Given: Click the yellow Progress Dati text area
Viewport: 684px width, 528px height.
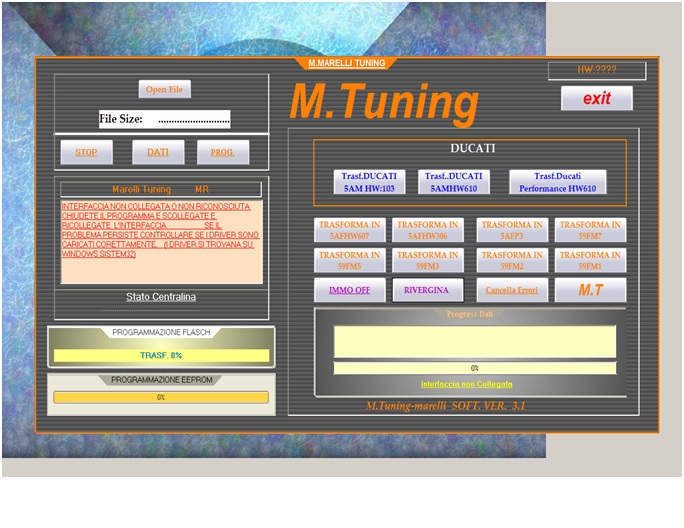Looking at the screenshot, I should [x=475, y=342].
